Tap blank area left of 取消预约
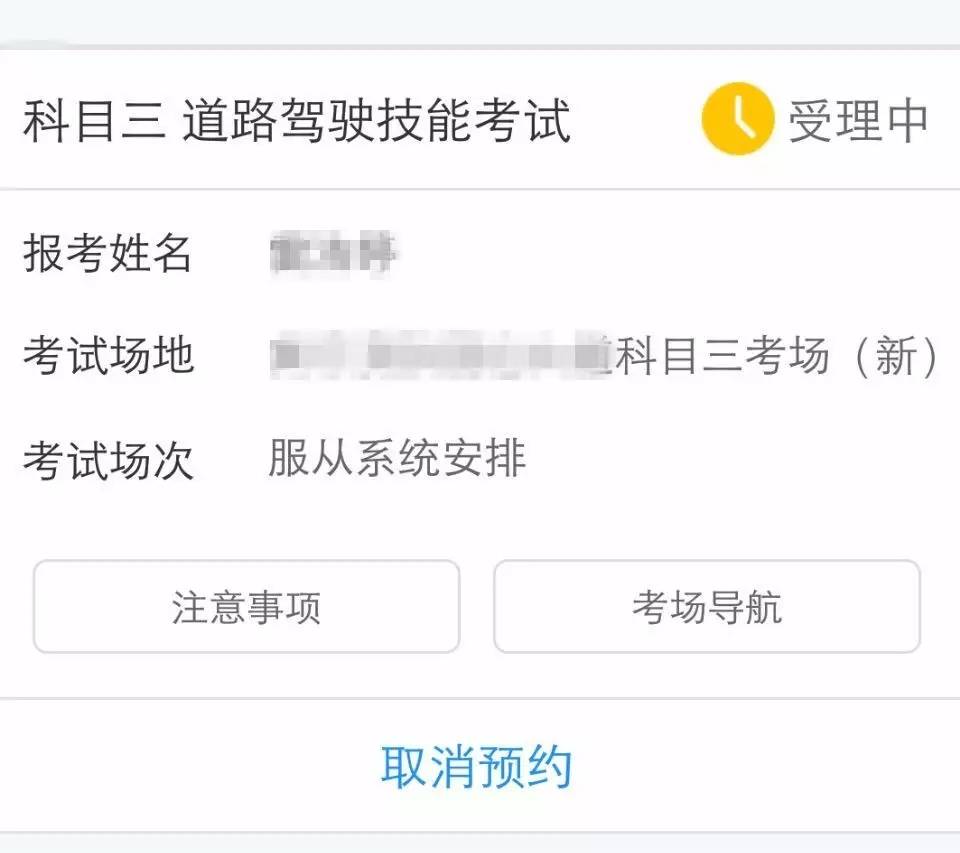The image size is (960, 853). [x=180, y=767]
